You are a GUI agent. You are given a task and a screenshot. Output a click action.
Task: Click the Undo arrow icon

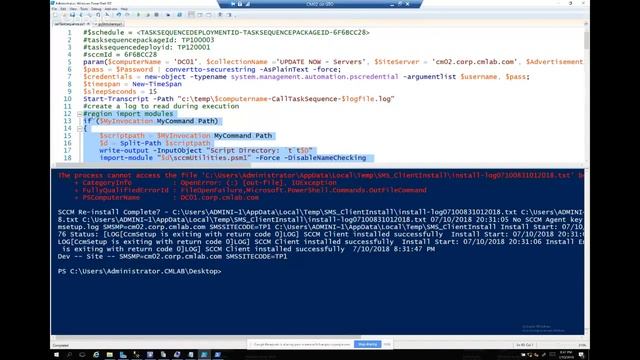pyautogui.click(x=118, y=15)
